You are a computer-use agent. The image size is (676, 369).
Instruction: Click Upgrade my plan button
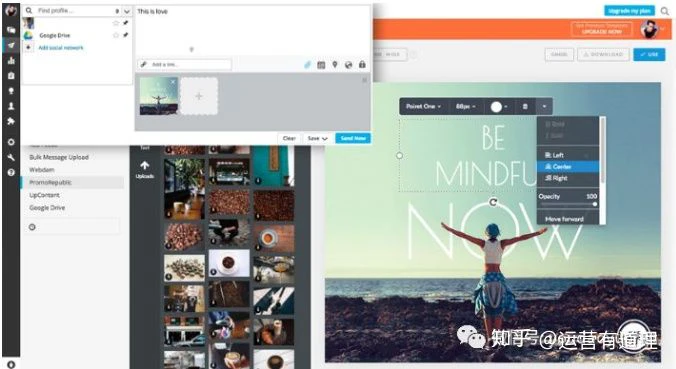click(629, 11)
